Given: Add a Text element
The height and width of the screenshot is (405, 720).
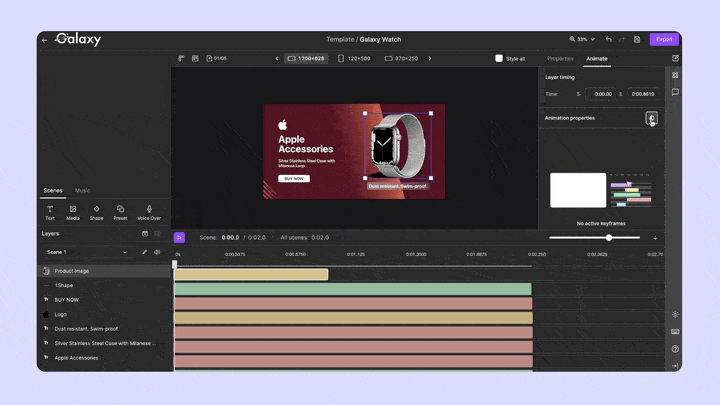Looking at the screenshot, I should (x=50, y=213).
